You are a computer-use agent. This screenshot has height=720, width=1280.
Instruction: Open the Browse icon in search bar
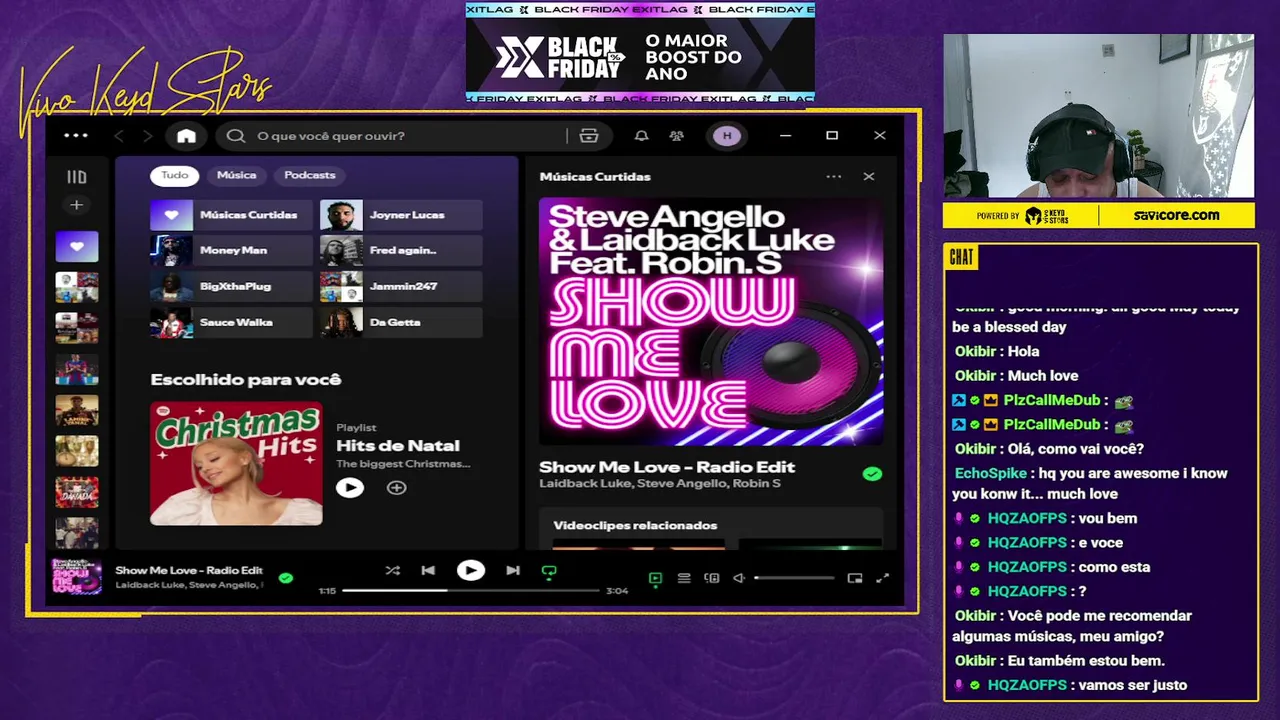point(589,136)
